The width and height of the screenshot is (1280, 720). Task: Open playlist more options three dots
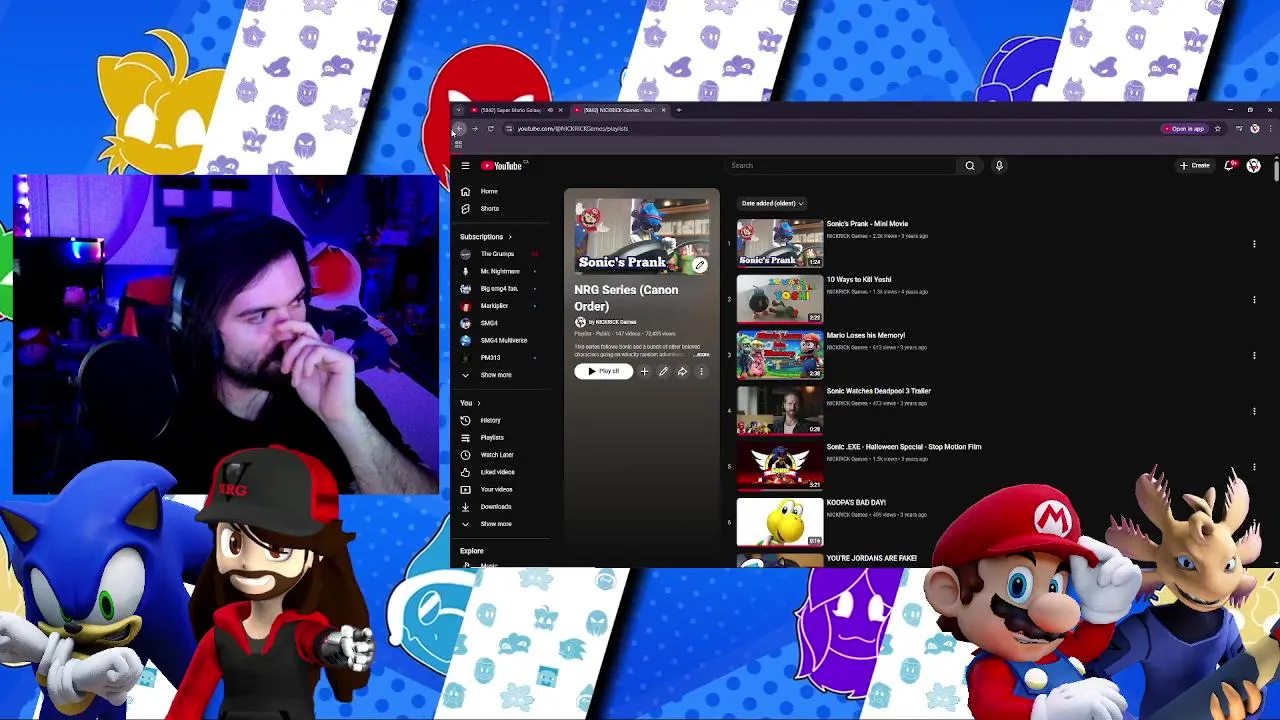[701, 372]
